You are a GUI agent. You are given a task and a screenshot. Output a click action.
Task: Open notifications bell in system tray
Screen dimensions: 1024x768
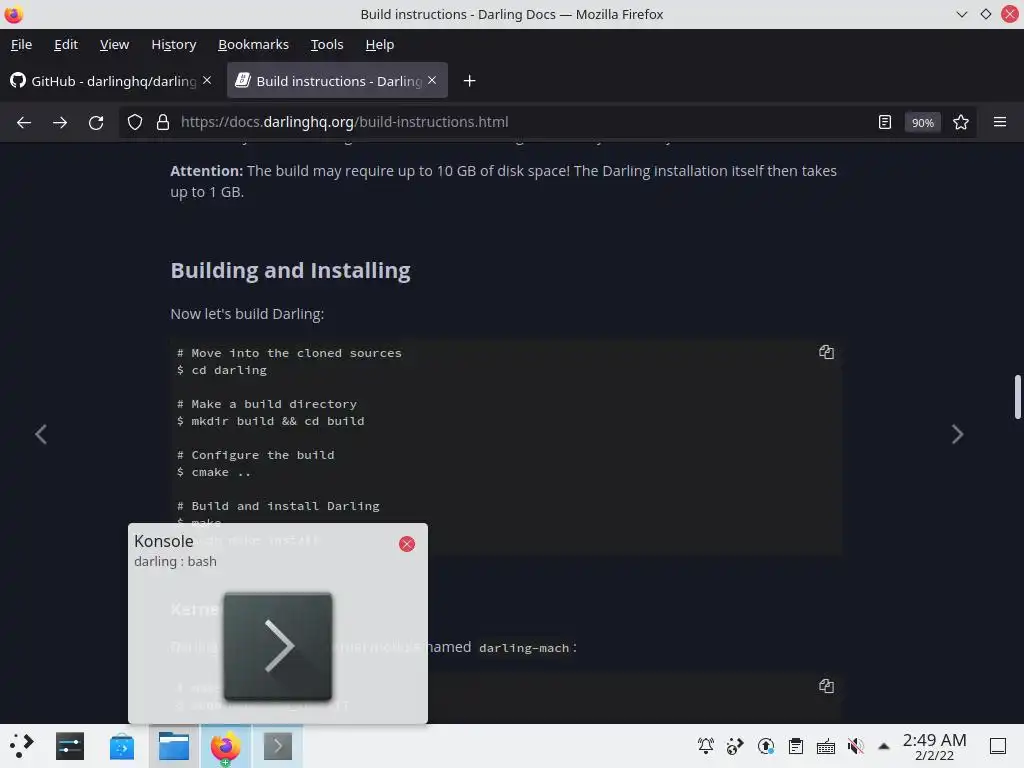(x=706, y=746)
